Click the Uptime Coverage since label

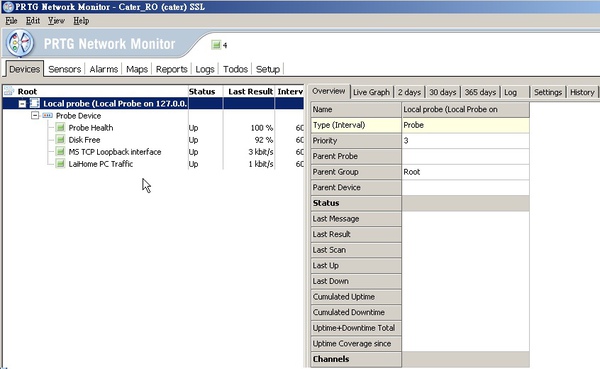coord(352,344)
